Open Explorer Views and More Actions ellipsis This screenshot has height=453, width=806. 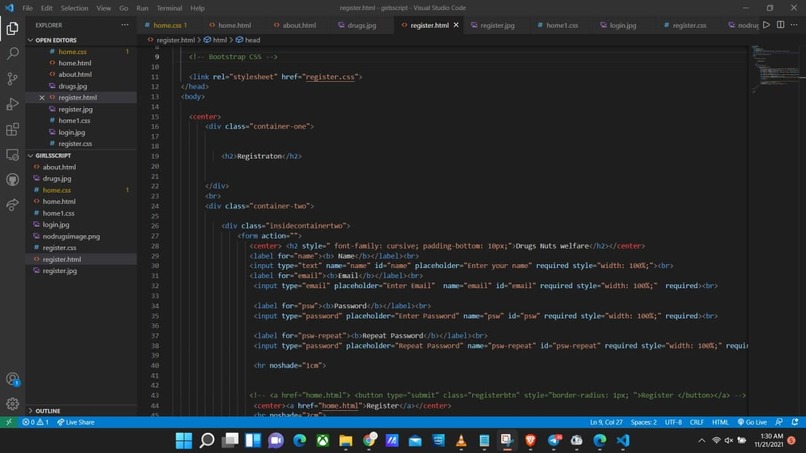tap(125, 25)
